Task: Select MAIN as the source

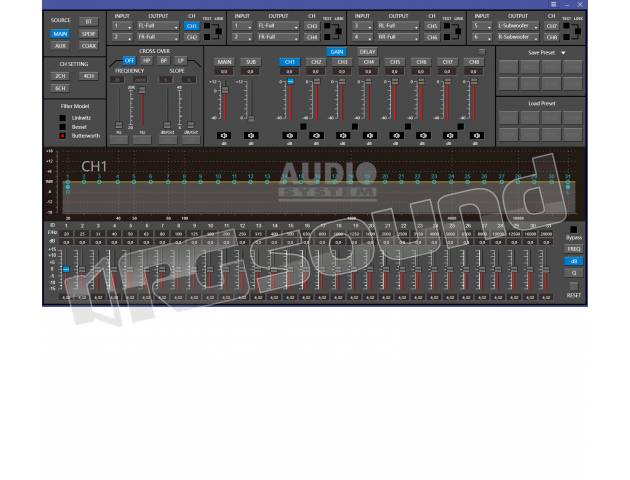Action: 60,34
